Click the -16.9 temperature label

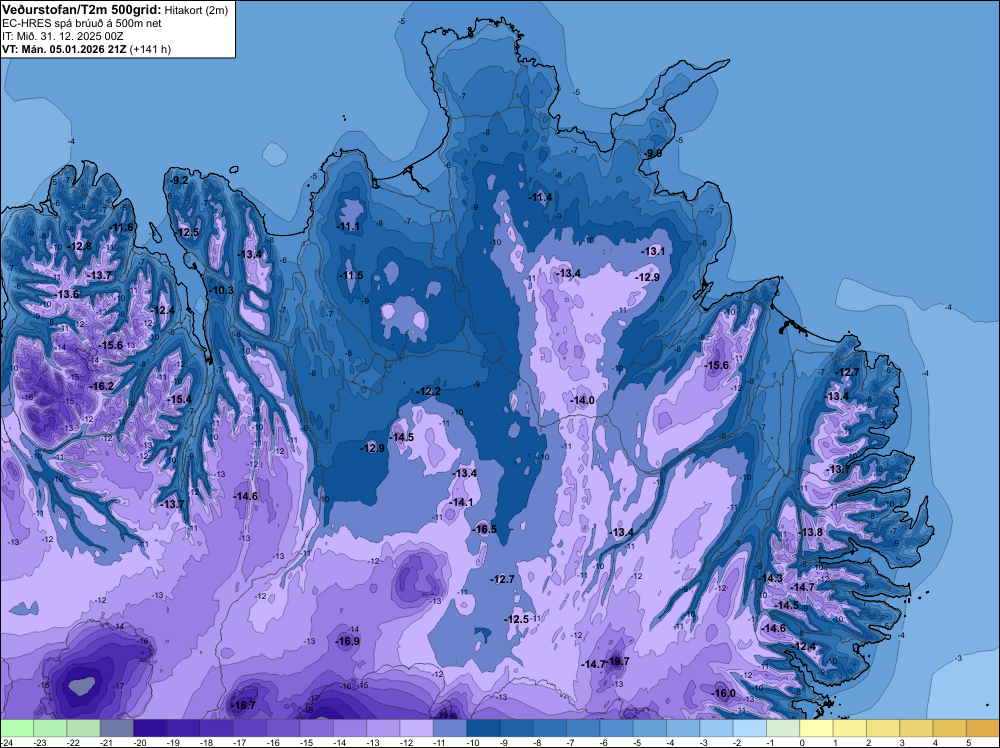tap(348, 642)
